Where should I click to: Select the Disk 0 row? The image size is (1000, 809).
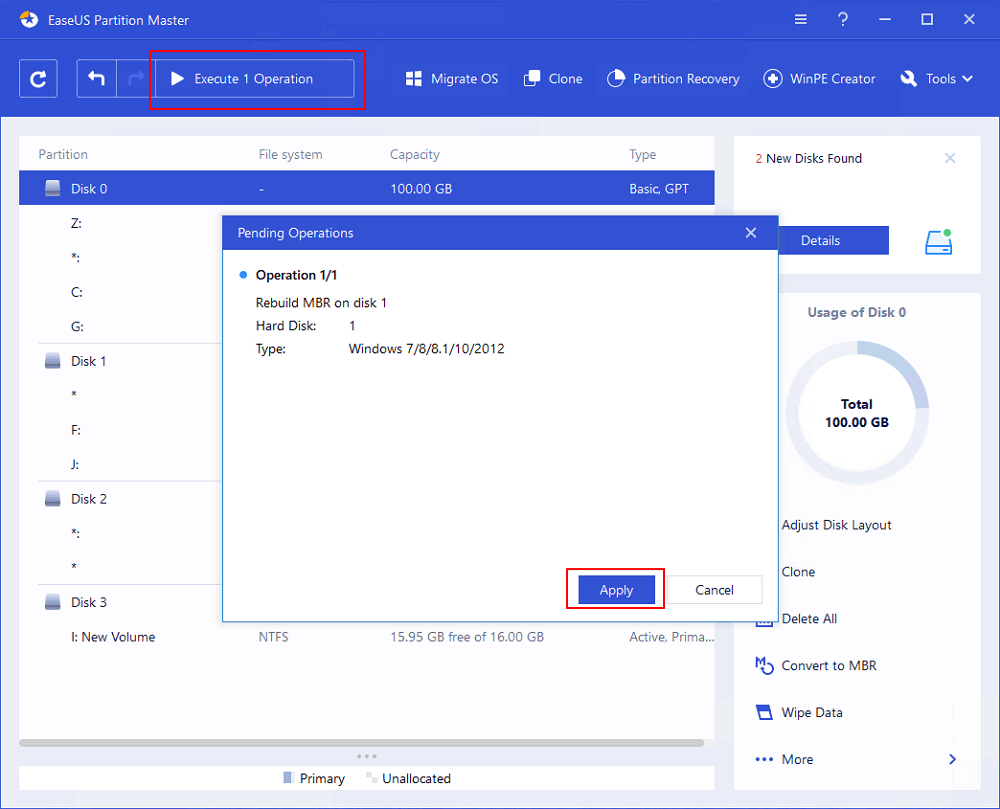coord(367,189)
